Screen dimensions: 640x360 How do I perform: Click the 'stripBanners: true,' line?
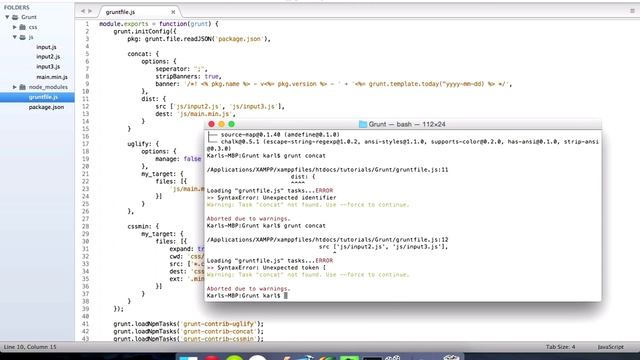click(188, 76)
